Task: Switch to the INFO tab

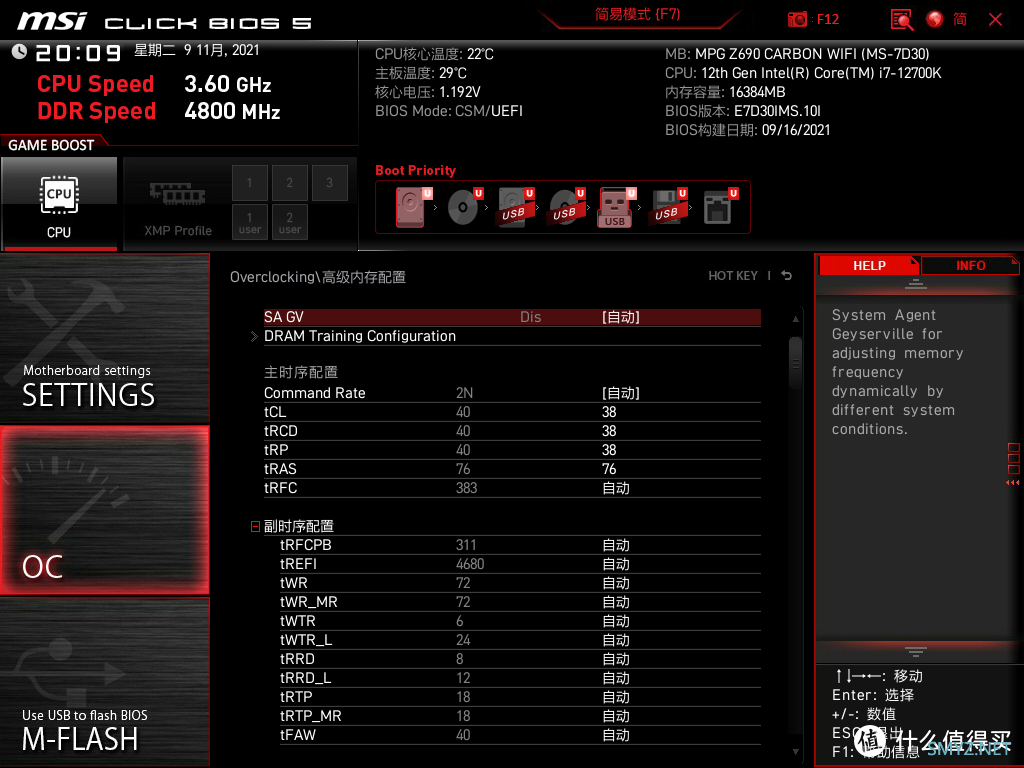Action: click(970, 266)
